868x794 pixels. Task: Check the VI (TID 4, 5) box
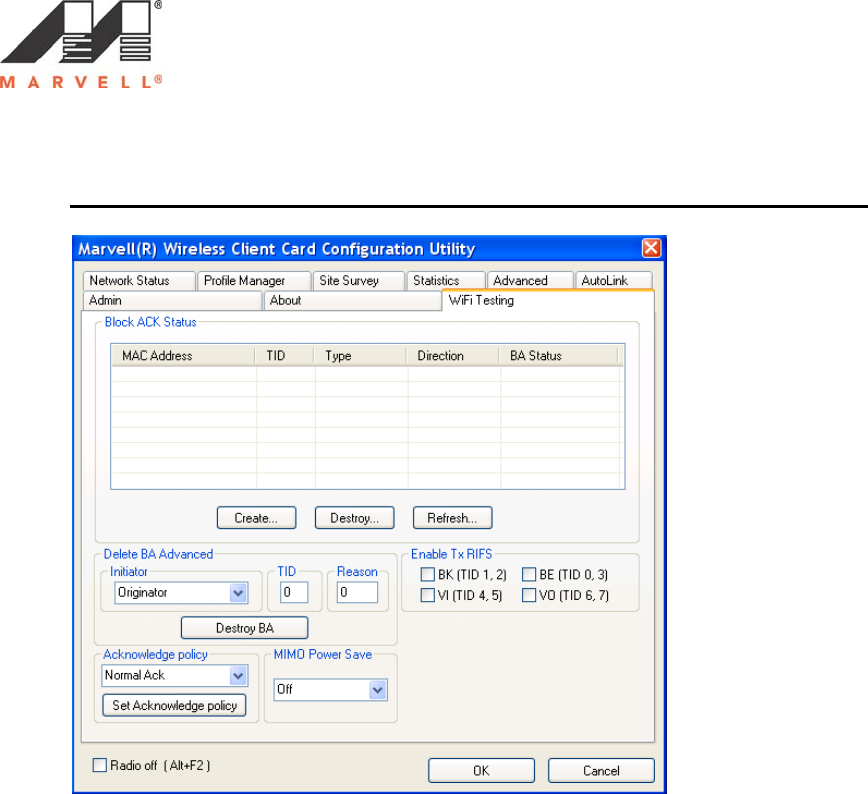[427, 595]
